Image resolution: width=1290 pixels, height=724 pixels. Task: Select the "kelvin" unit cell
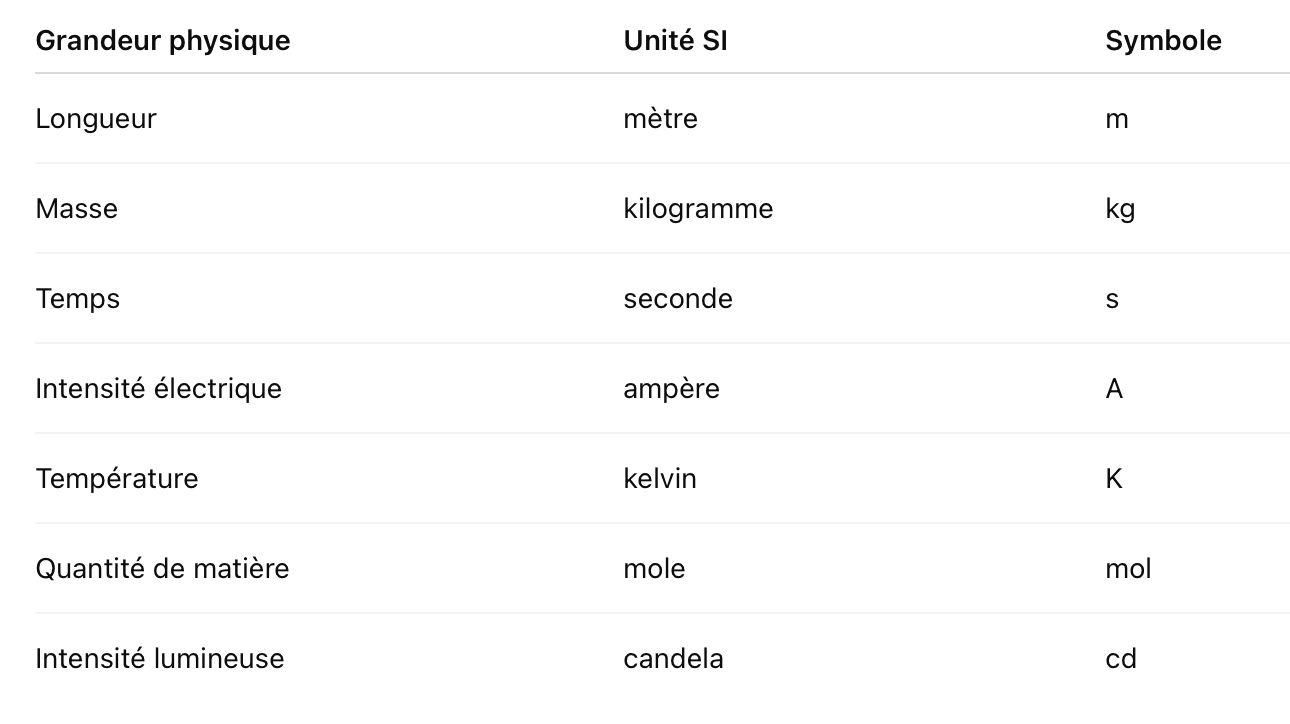(x=660, y=479)
